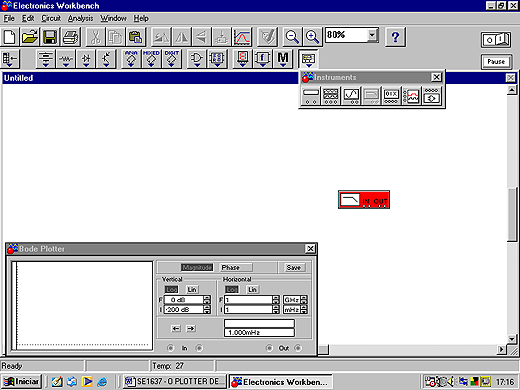Screen dimensions: 520x390
Task: Click the Pause button
Action: click(x=496, y=62)
